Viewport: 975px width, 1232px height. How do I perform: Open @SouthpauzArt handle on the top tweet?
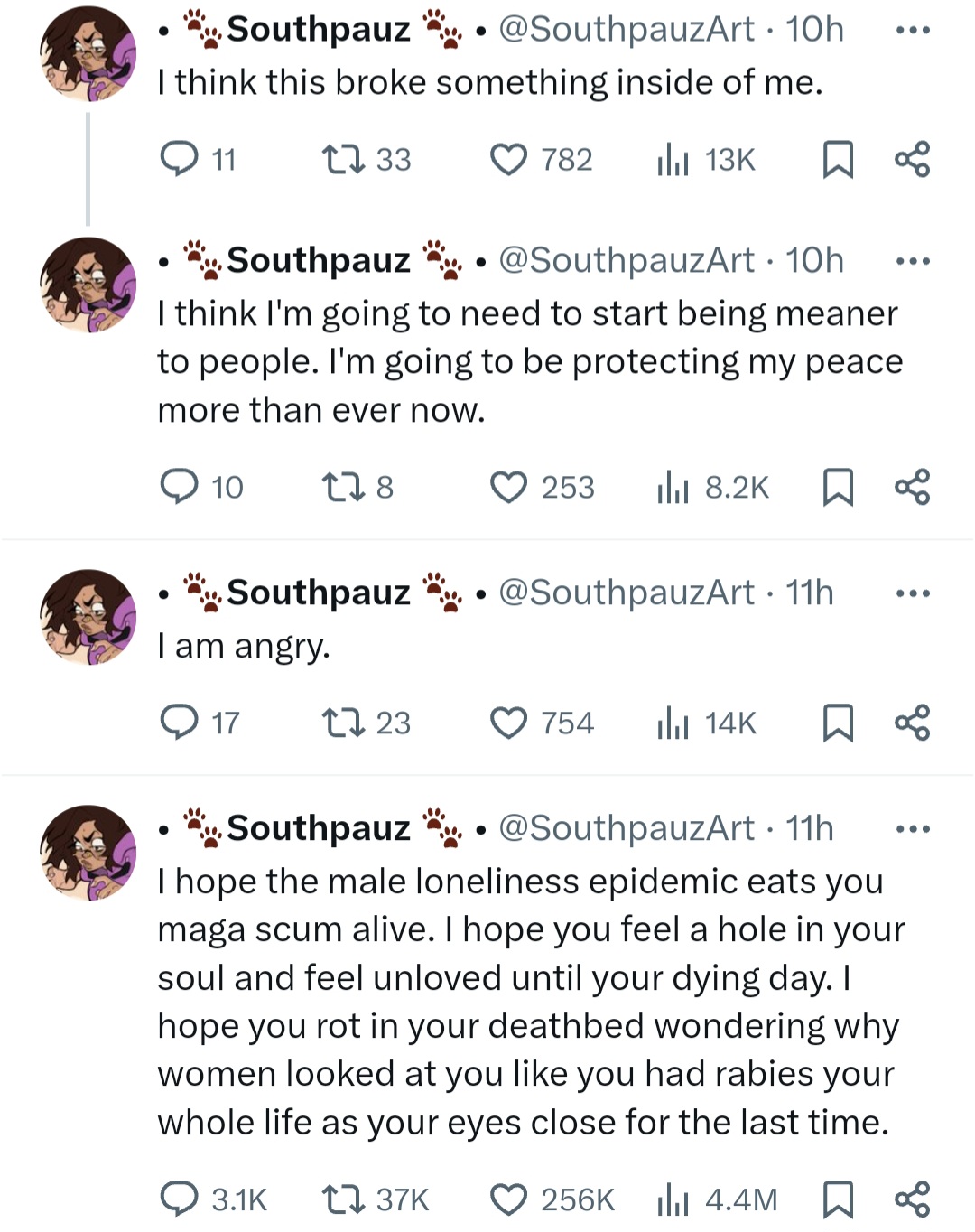pyautogui.click(x=626, y=30)
